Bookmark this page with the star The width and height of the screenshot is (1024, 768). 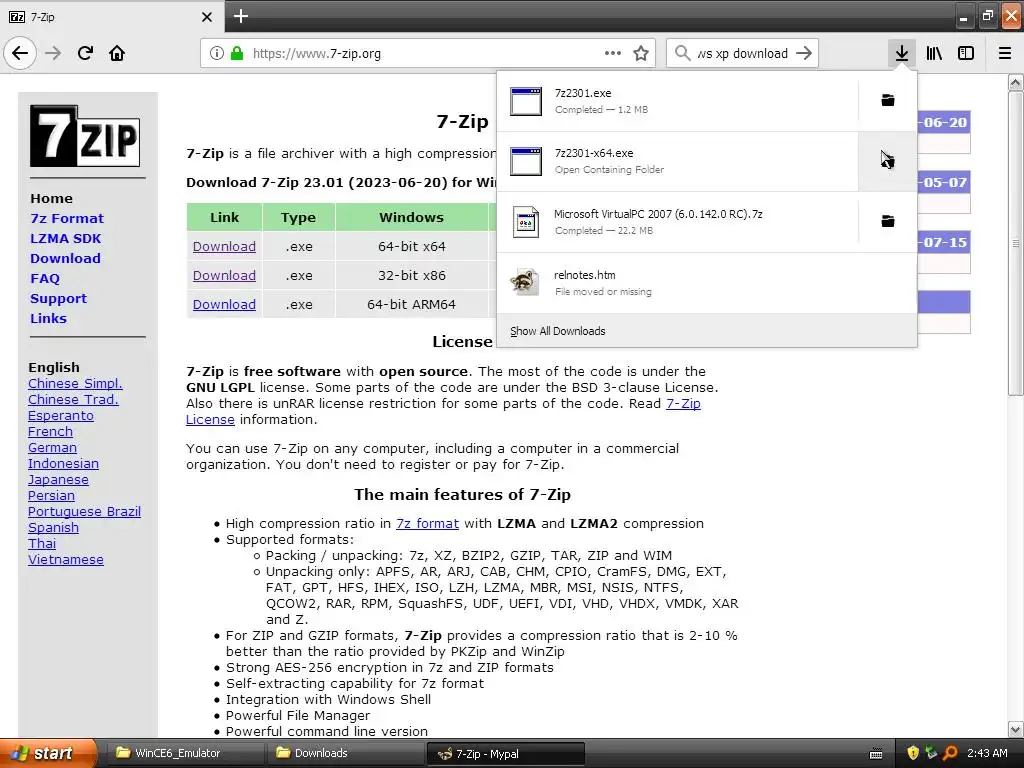(641, 53)
